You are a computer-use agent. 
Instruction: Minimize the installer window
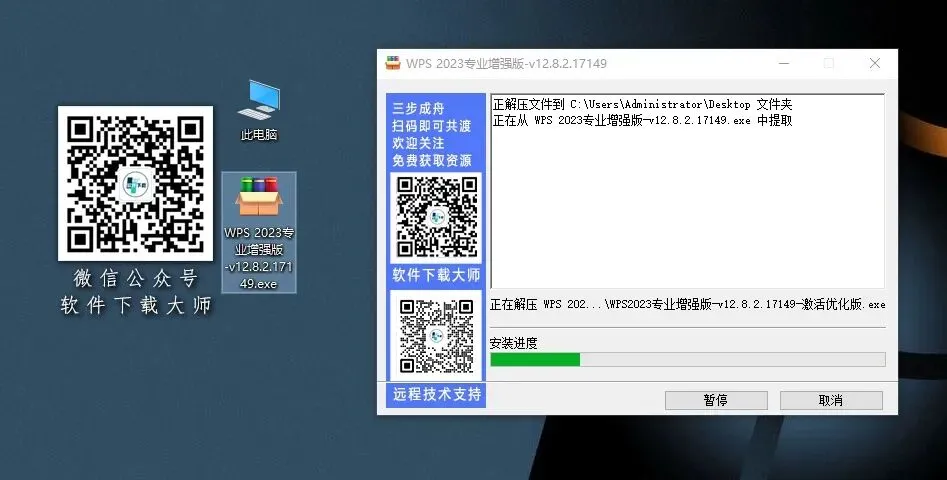coord(784,63)
